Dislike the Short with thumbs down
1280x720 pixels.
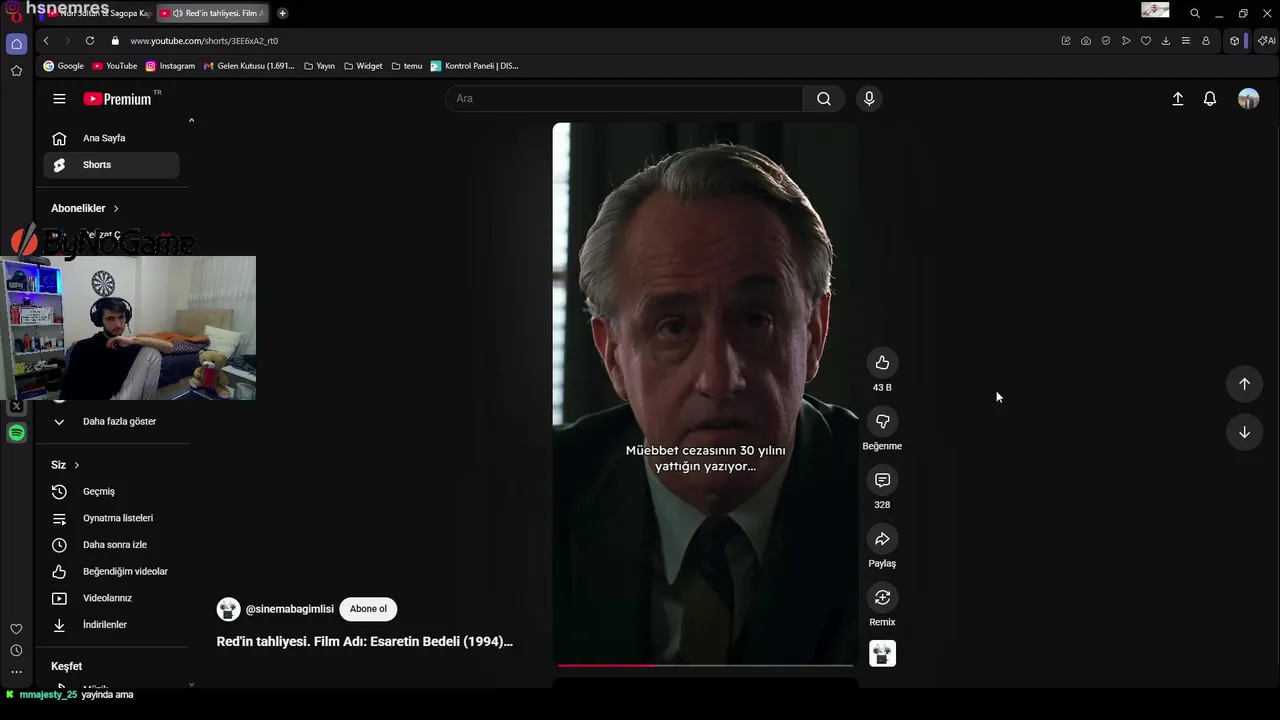click(x=882, y=422)
